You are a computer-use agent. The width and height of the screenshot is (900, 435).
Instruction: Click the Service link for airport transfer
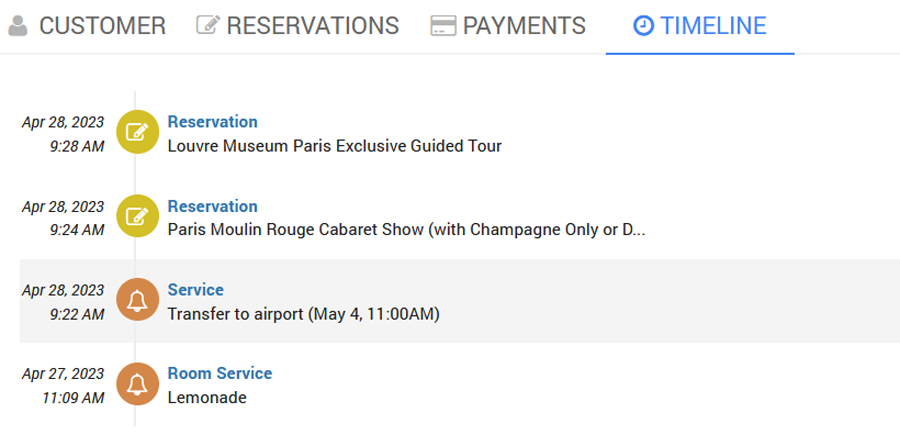tap(196, 290)
